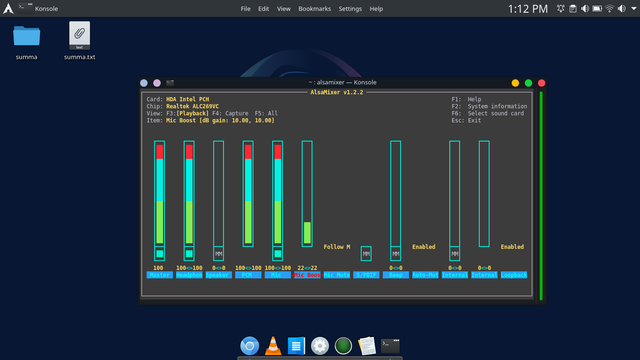The image size is (640, 360).
Task: Unmute the Beep channel MM box
Action: [x=396, y=254]
